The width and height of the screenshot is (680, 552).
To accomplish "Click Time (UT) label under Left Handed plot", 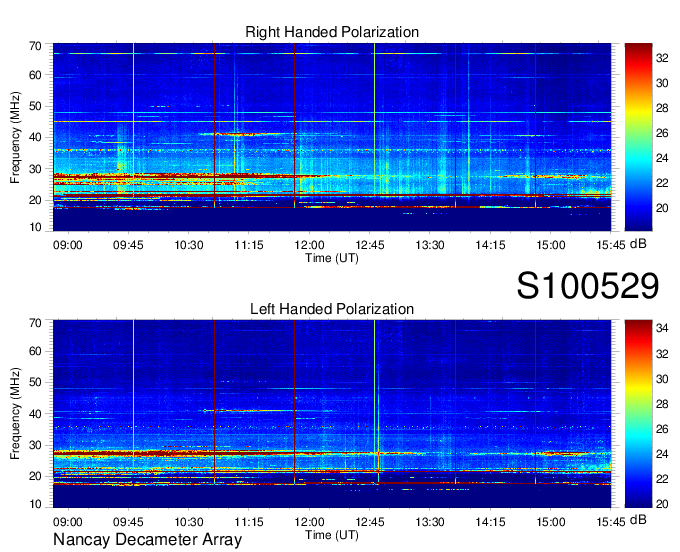I will click(x=332, y=535).
